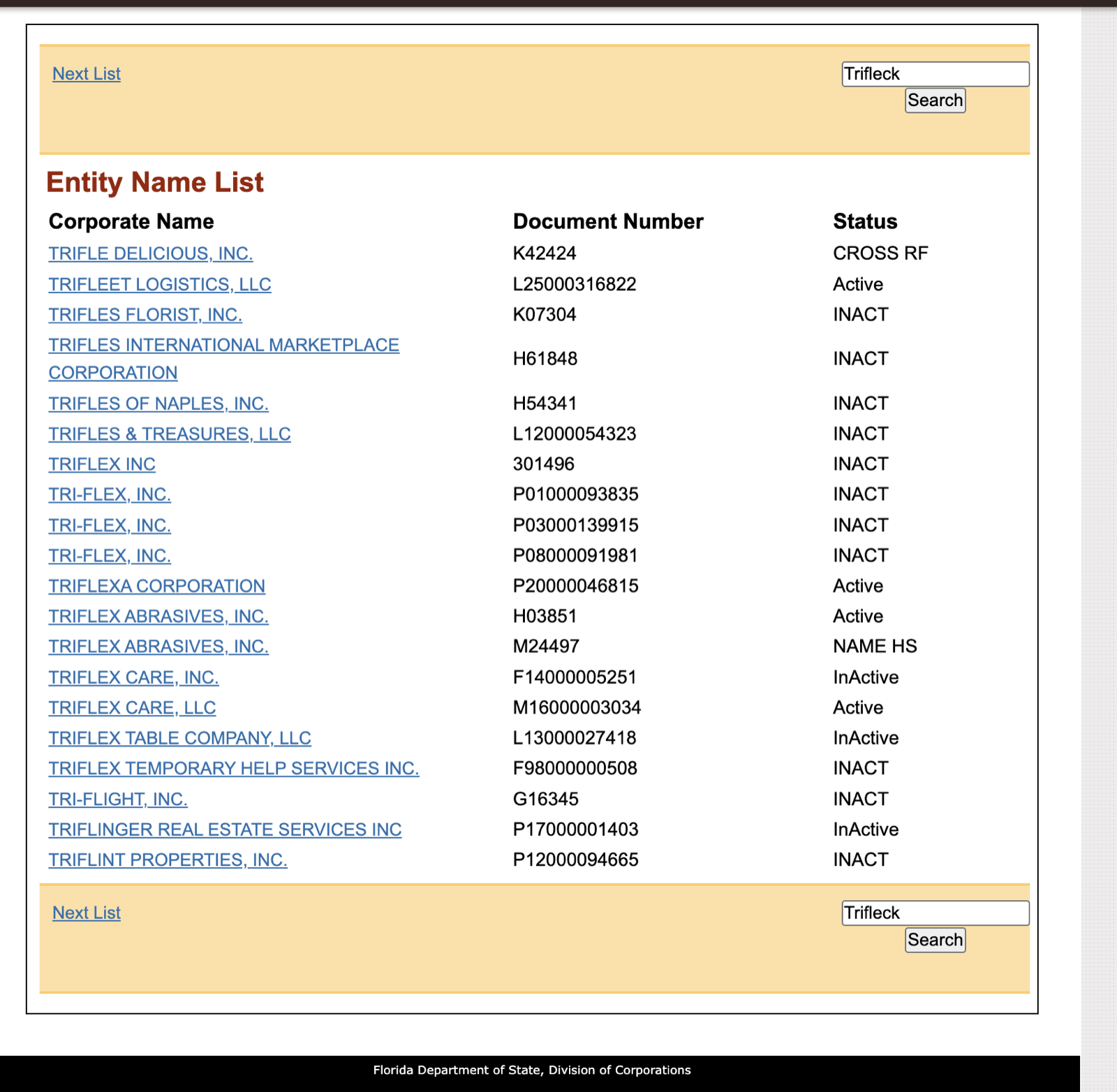Open TRIFLES FLORIST, INC. record
Viewport: 1117px width, 1092px height.
[x=145, y=315]
